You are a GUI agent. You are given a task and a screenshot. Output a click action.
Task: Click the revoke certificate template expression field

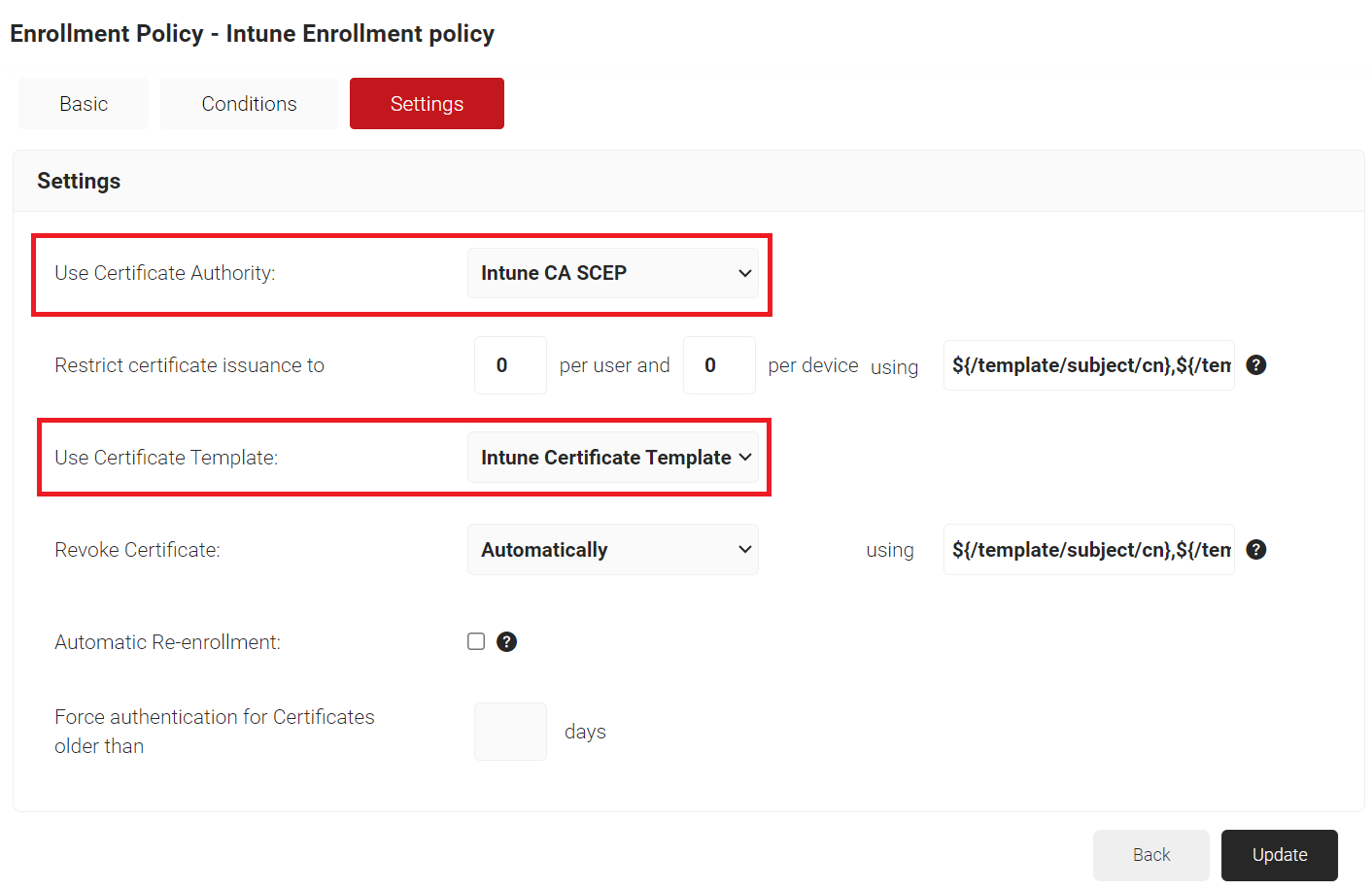pyautogui.click(x=1089, y=550)
